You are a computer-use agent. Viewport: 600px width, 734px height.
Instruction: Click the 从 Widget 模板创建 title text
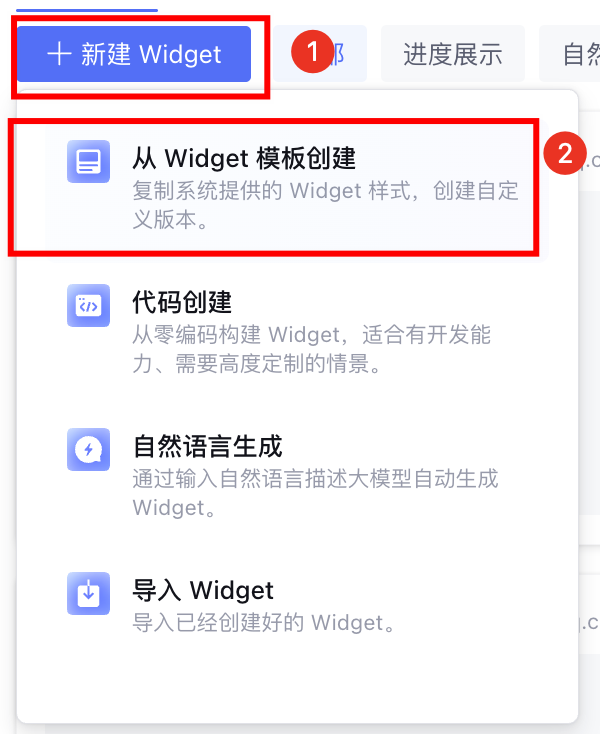coord(244,158)
